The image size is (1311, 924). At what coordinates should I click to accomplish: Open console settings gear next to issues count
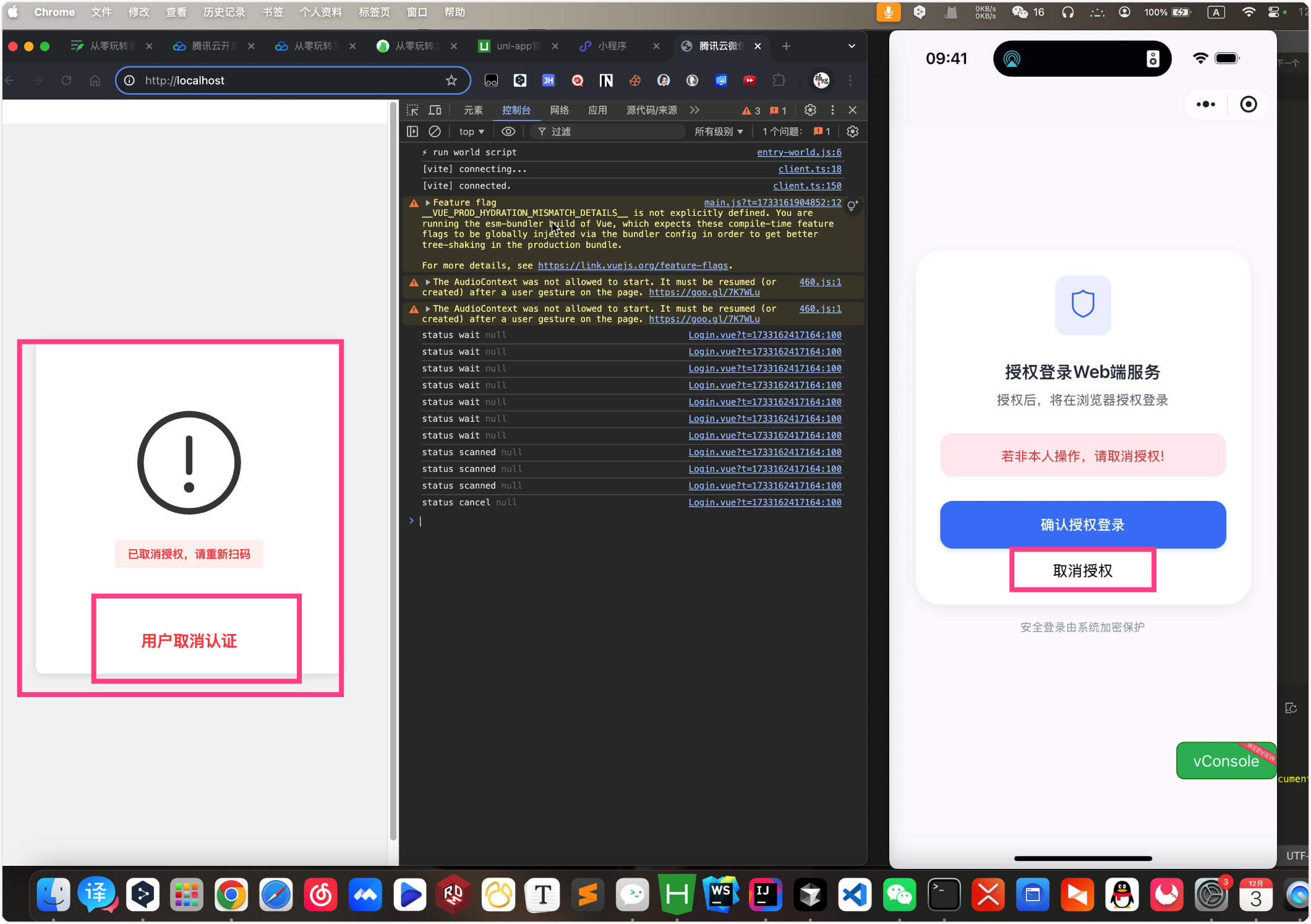pyautogui.click(x=852, y=131)
